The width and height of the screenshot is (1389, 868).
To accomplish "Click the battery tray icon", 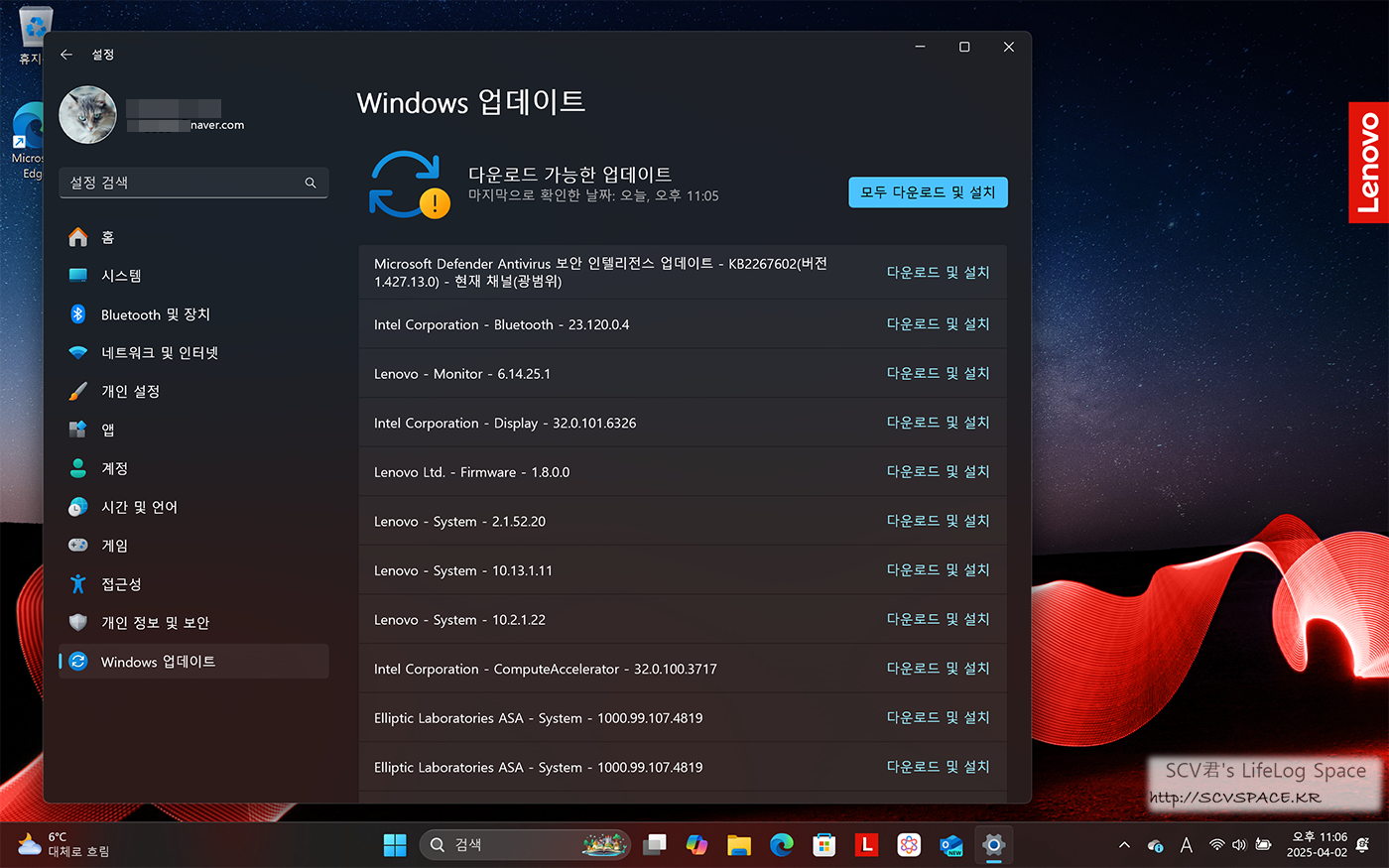I will pyautogui.click(x=1263, y=845).
